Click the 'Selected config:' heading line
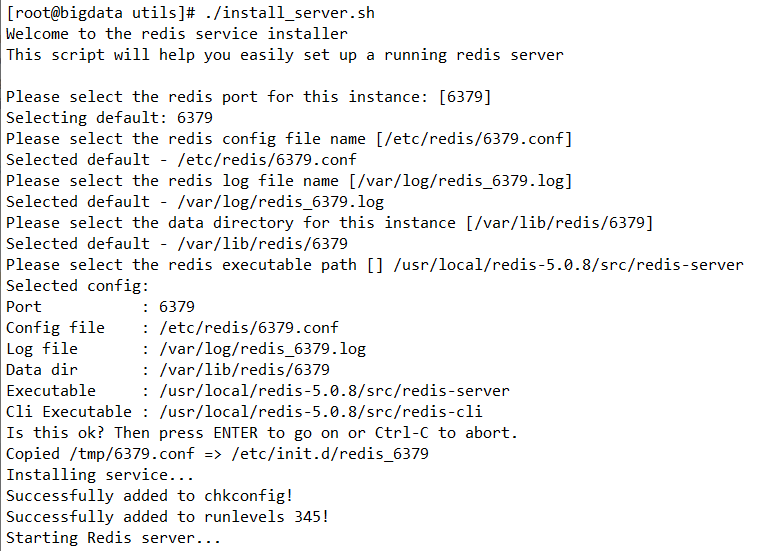 click(77, 285)
